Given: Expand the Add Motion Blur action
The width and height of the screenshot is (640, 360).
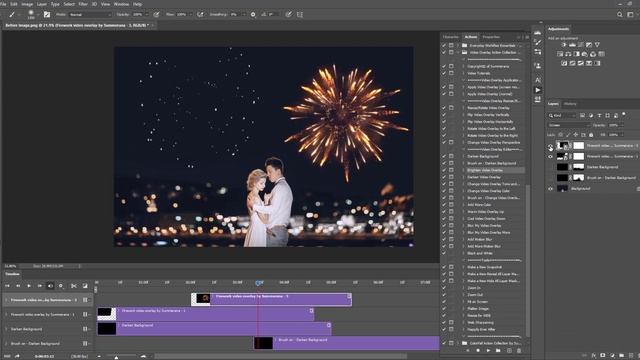Looking at the screenshot, I should (x=464, y=239).
